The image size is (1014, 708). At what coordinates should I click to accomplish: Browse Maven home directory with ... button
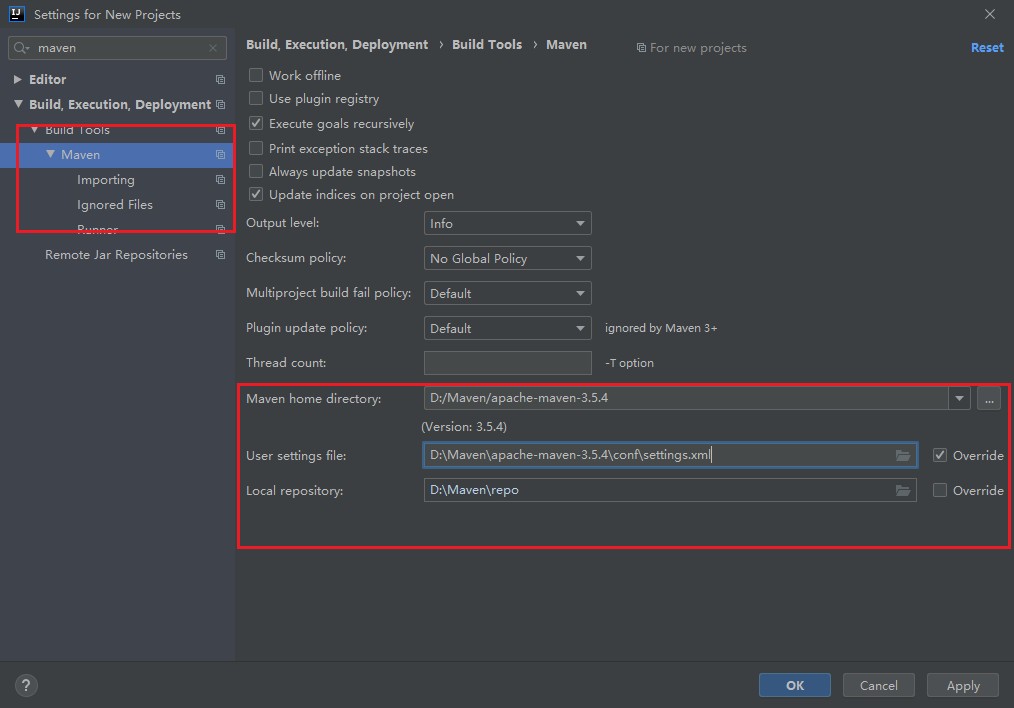coord(989,398)
